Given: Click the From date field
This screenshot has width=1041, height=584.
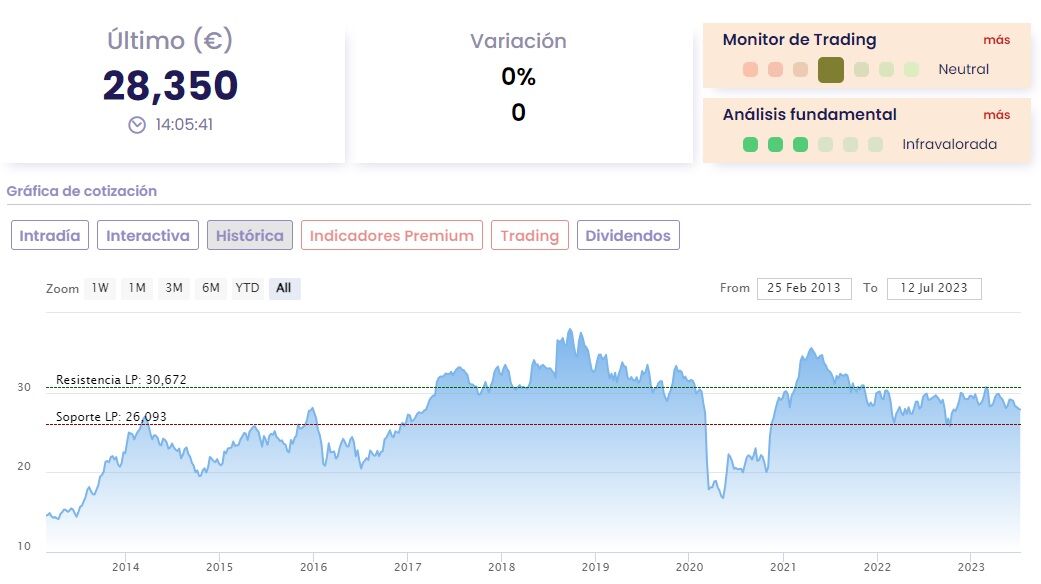Looking at the screenshot, I should click(804, 288).
